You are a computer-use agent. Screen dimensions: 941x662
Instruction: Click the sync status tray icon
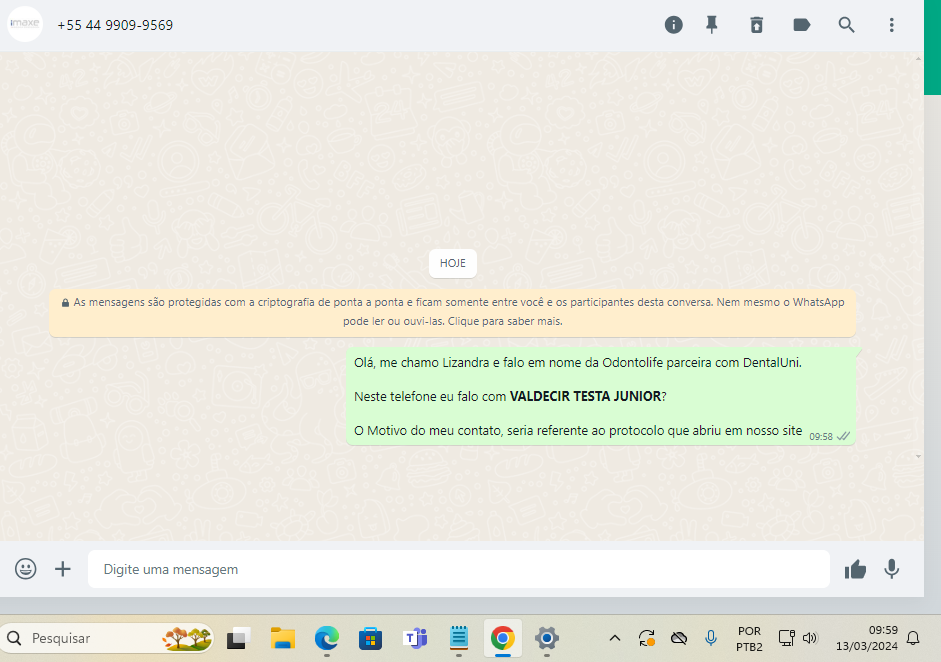(x=646, y=638)
